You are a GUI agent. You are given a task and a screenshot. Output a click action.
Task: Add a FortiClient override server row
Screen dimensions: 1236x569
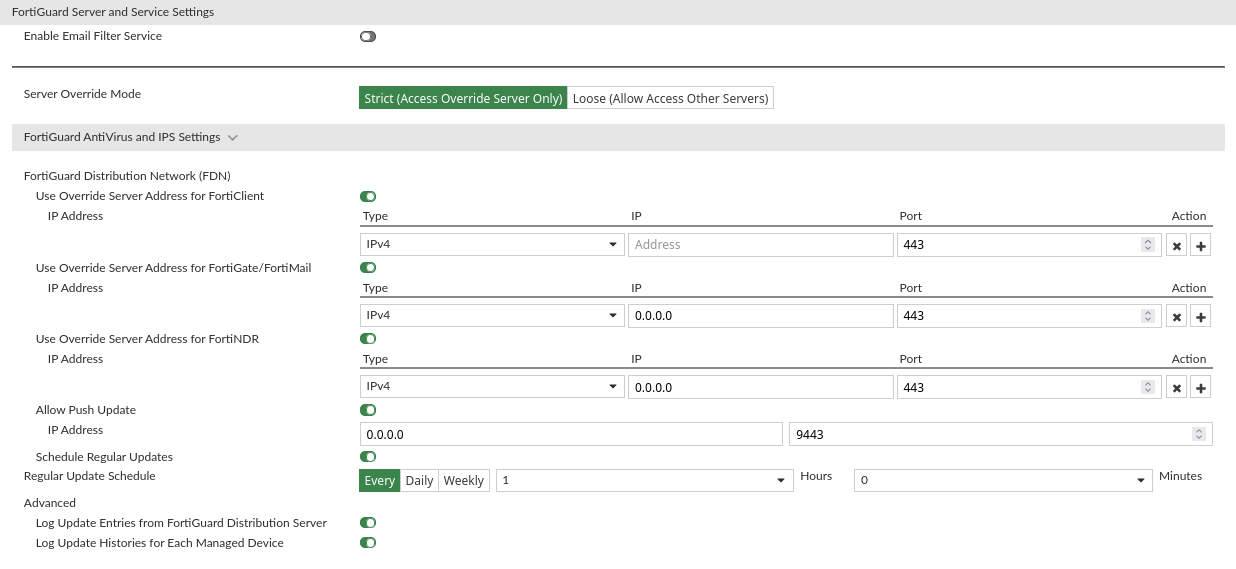point(1201,246)
